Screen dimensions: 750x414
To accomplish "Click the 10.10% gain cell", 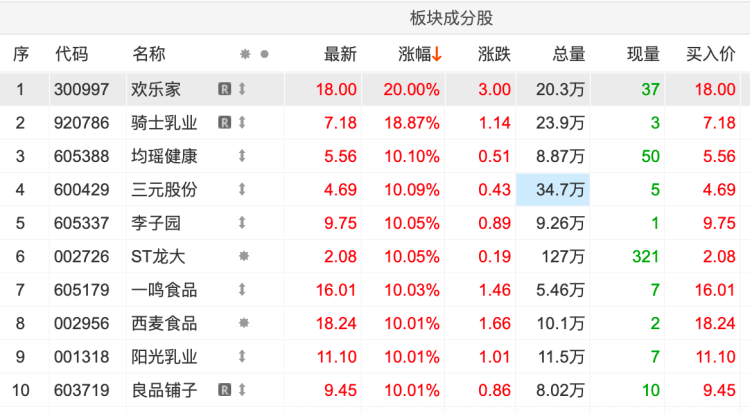I will [411, 156].
